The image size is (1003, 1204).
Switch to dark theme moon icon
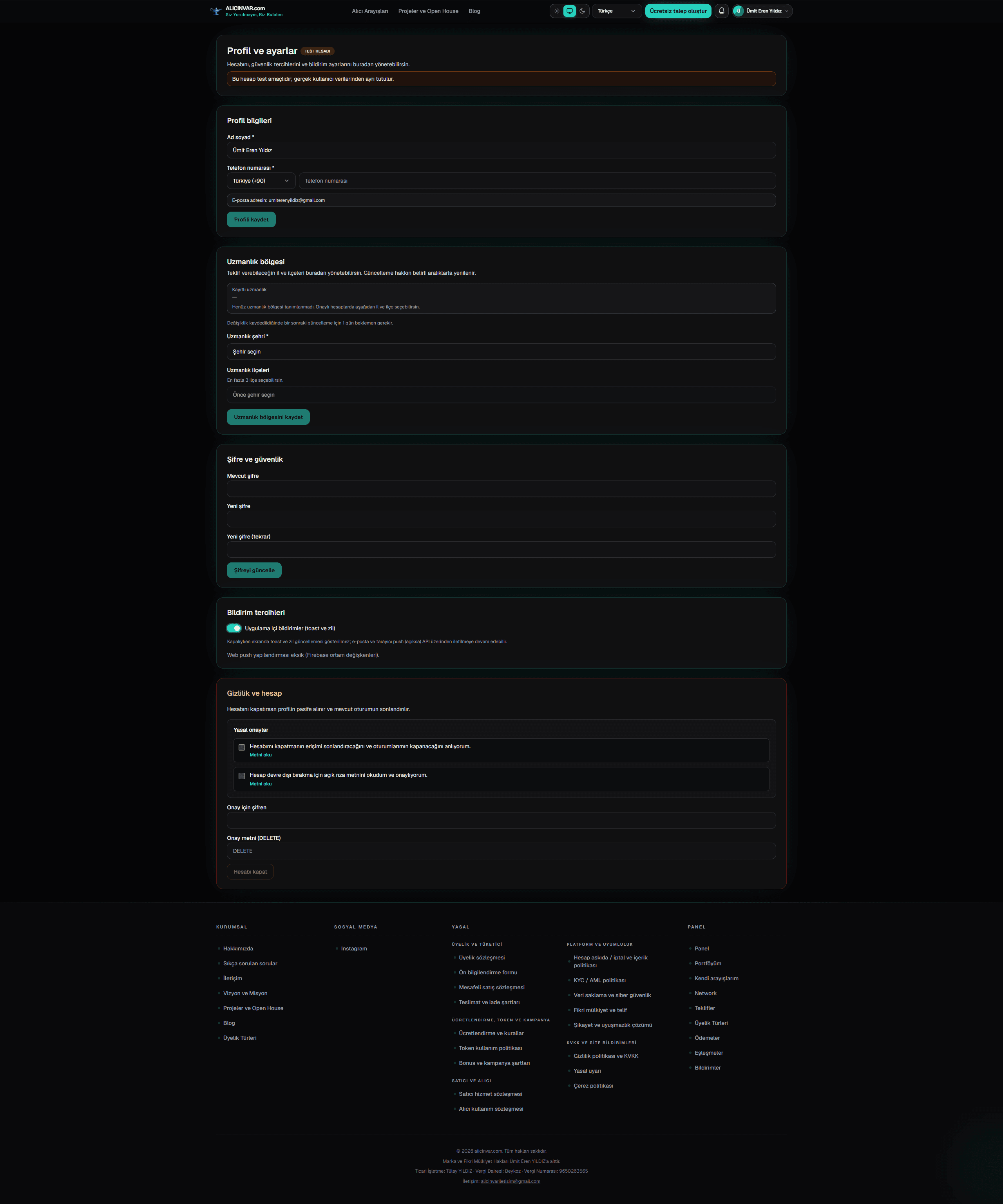coord(582,11)
